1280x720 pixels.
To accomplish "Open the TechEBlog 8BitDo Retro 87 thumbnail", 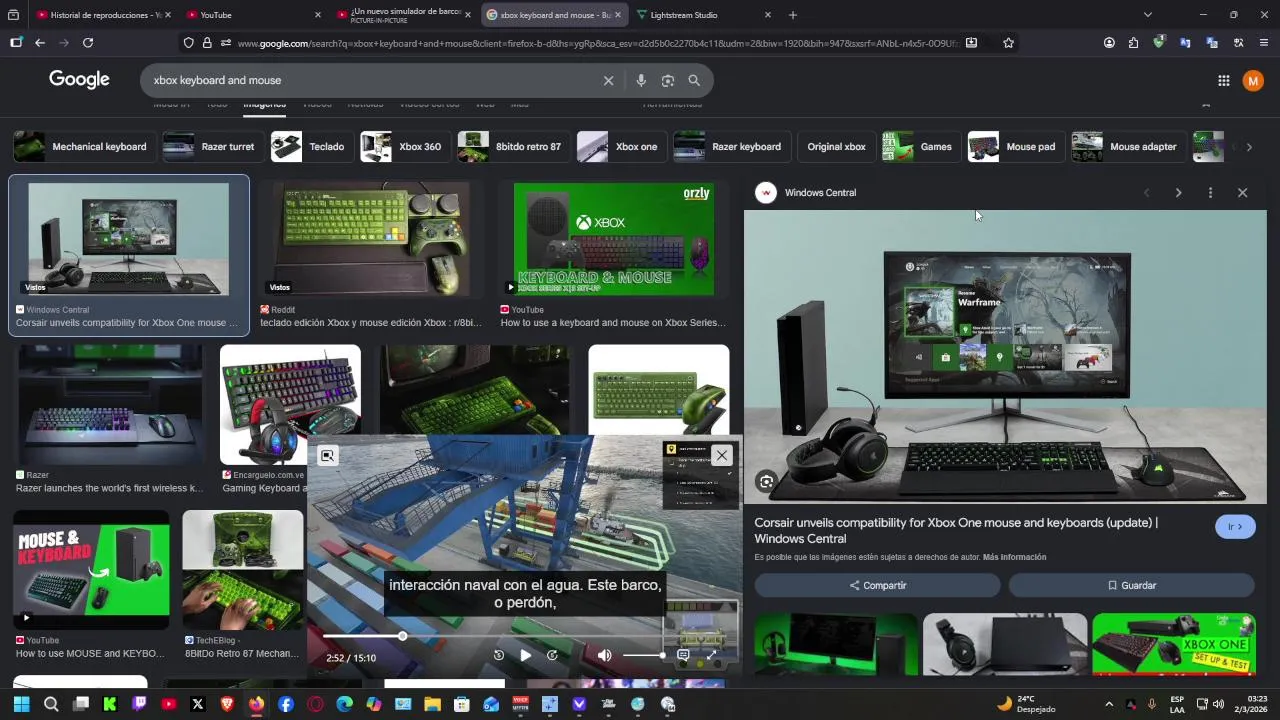I will coord(243,571).
